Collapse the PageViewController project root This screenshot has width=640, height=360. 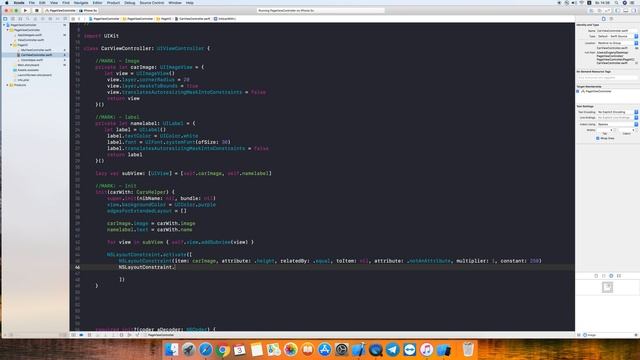click(x=5, y=25)
